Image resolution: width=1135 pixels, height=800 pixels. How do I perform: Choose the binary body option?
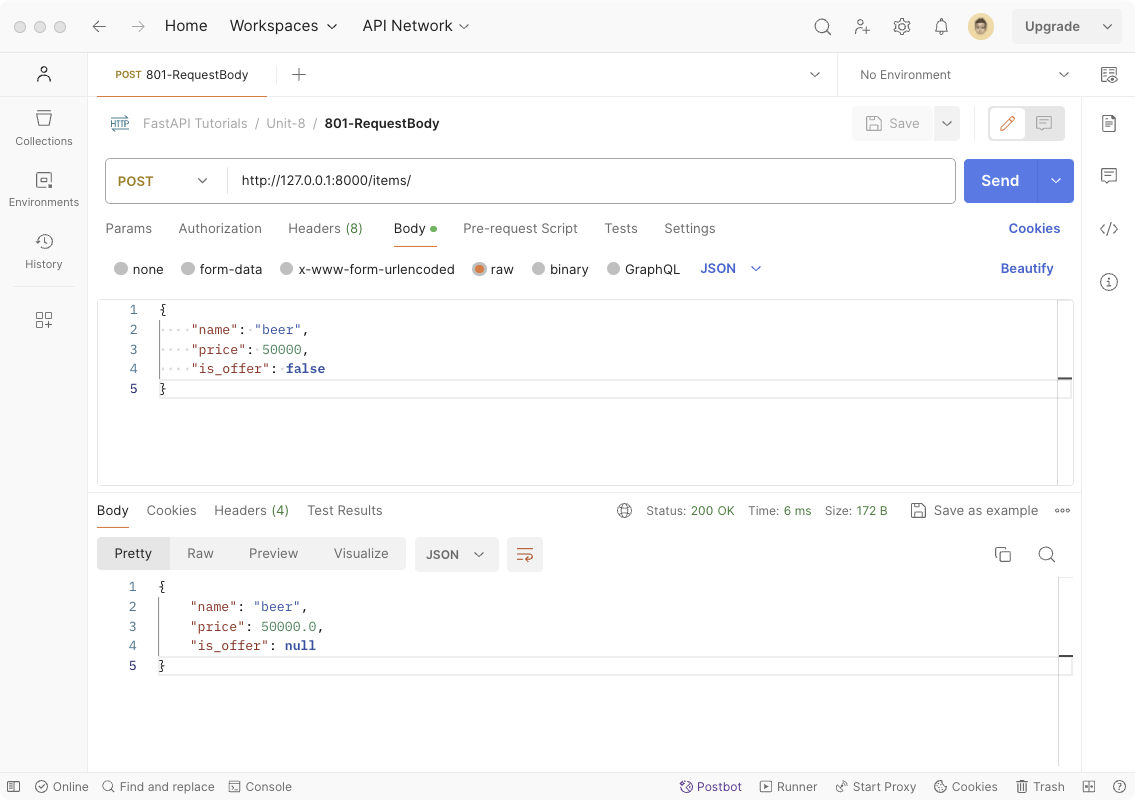tap(560, 269)
